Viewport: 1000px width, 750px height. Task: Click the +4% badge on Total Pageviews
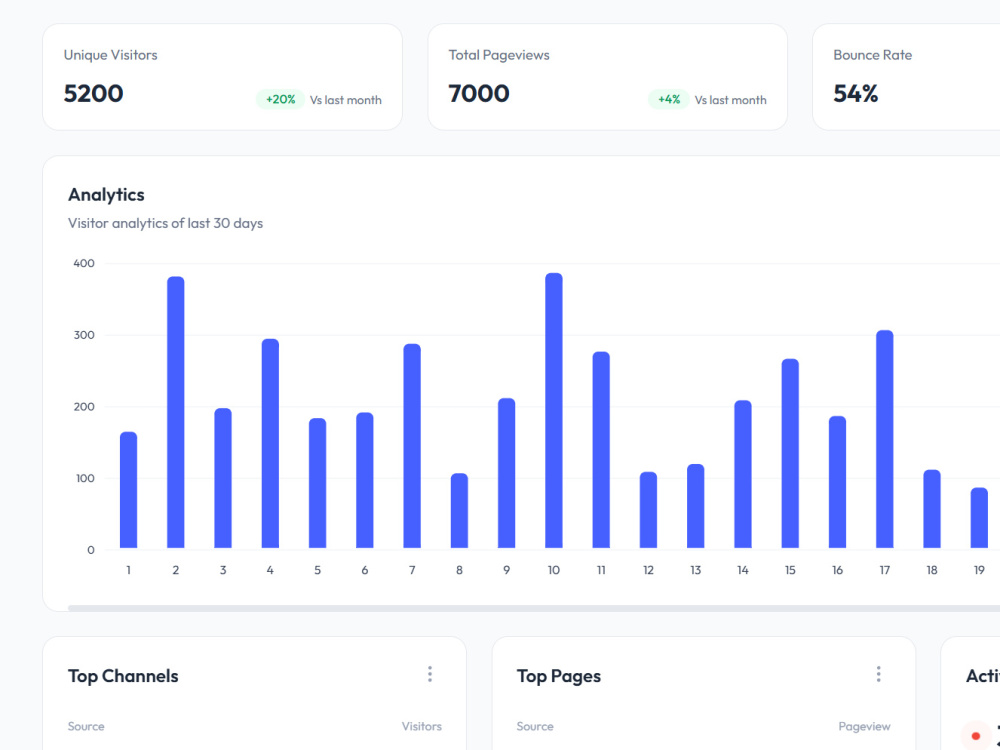pos(669,99)
